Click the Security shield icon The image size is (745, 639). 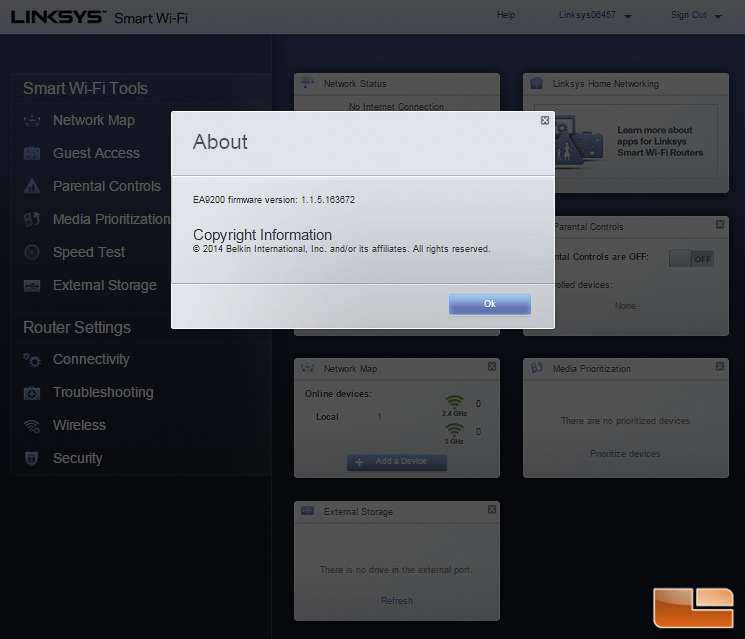pyautogui.click(x=31, y=458)
